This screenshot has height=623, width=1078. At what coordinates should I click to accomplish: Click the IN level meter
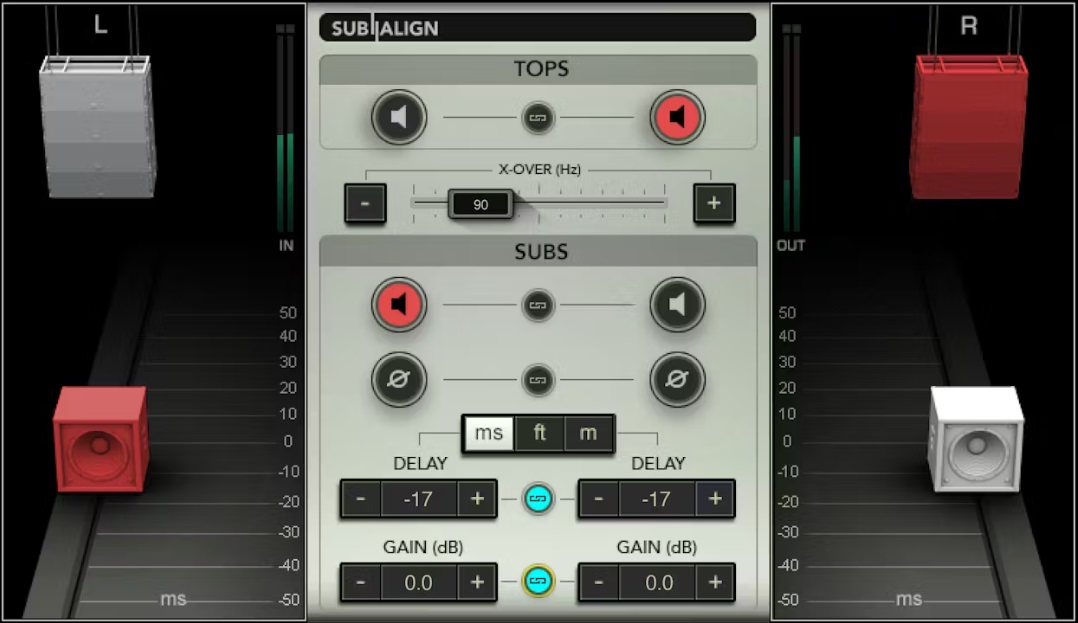(285, 131)
